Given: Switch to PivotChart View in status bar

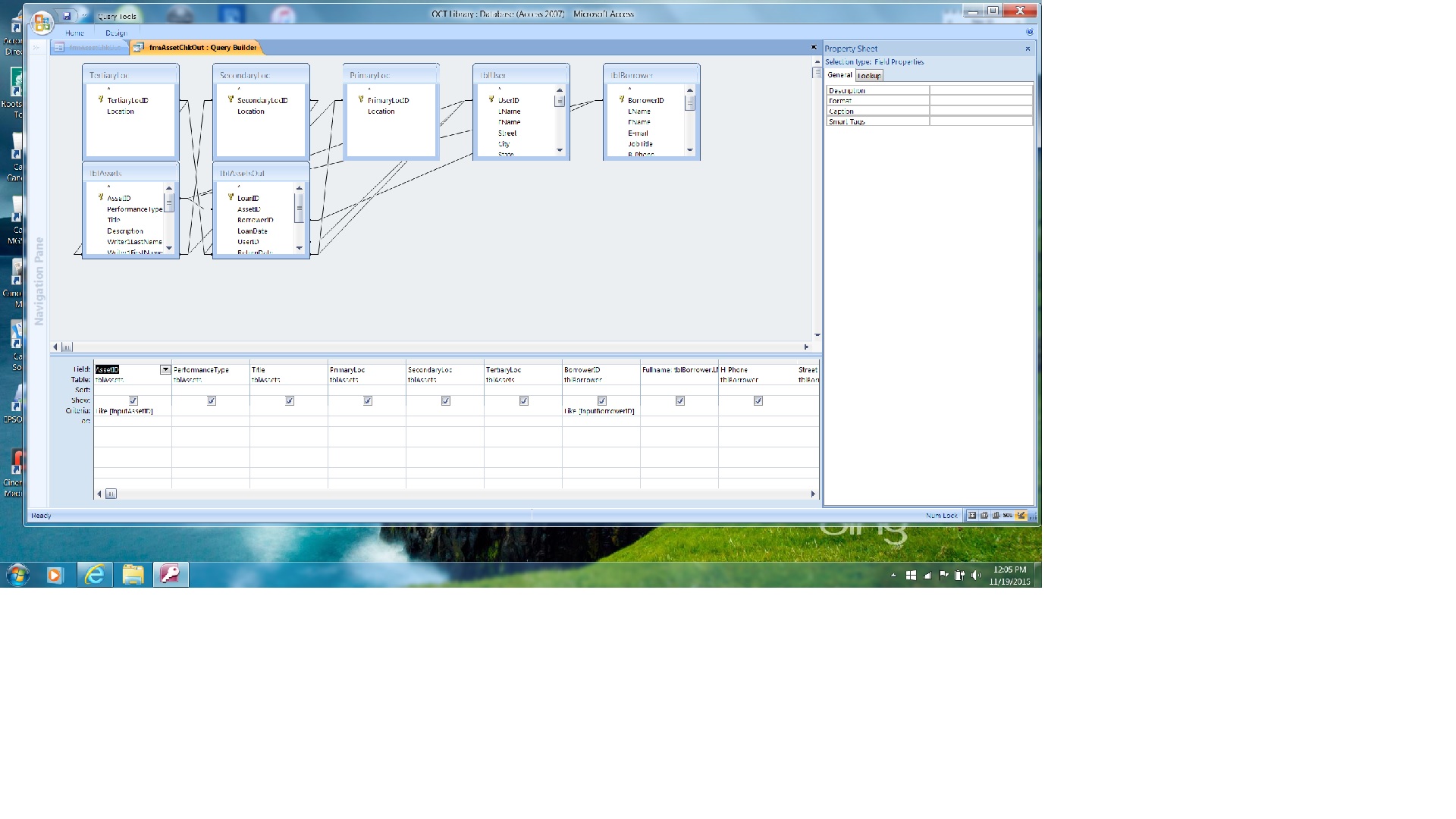Looking at the screenshot, I should [996, 516].
